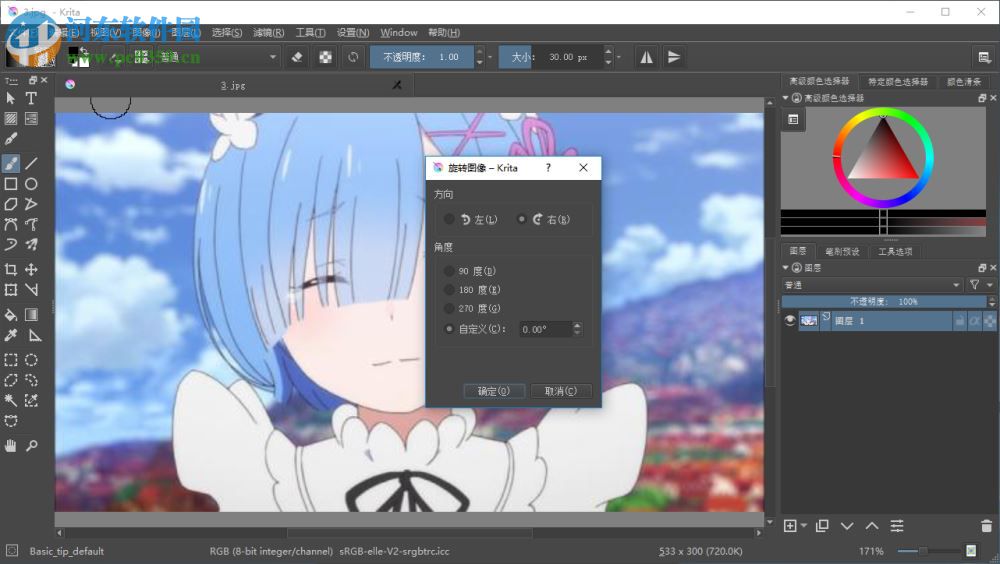Toggle preserve alpha checker icon
Screen dimensions: 1000x564
(x=325, y=57)
